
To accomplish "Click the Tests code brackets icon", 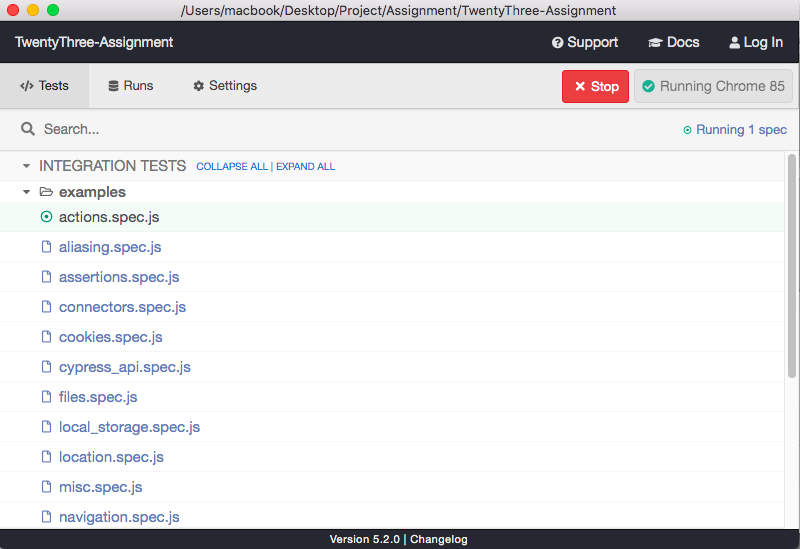I will tap(27, 86).
